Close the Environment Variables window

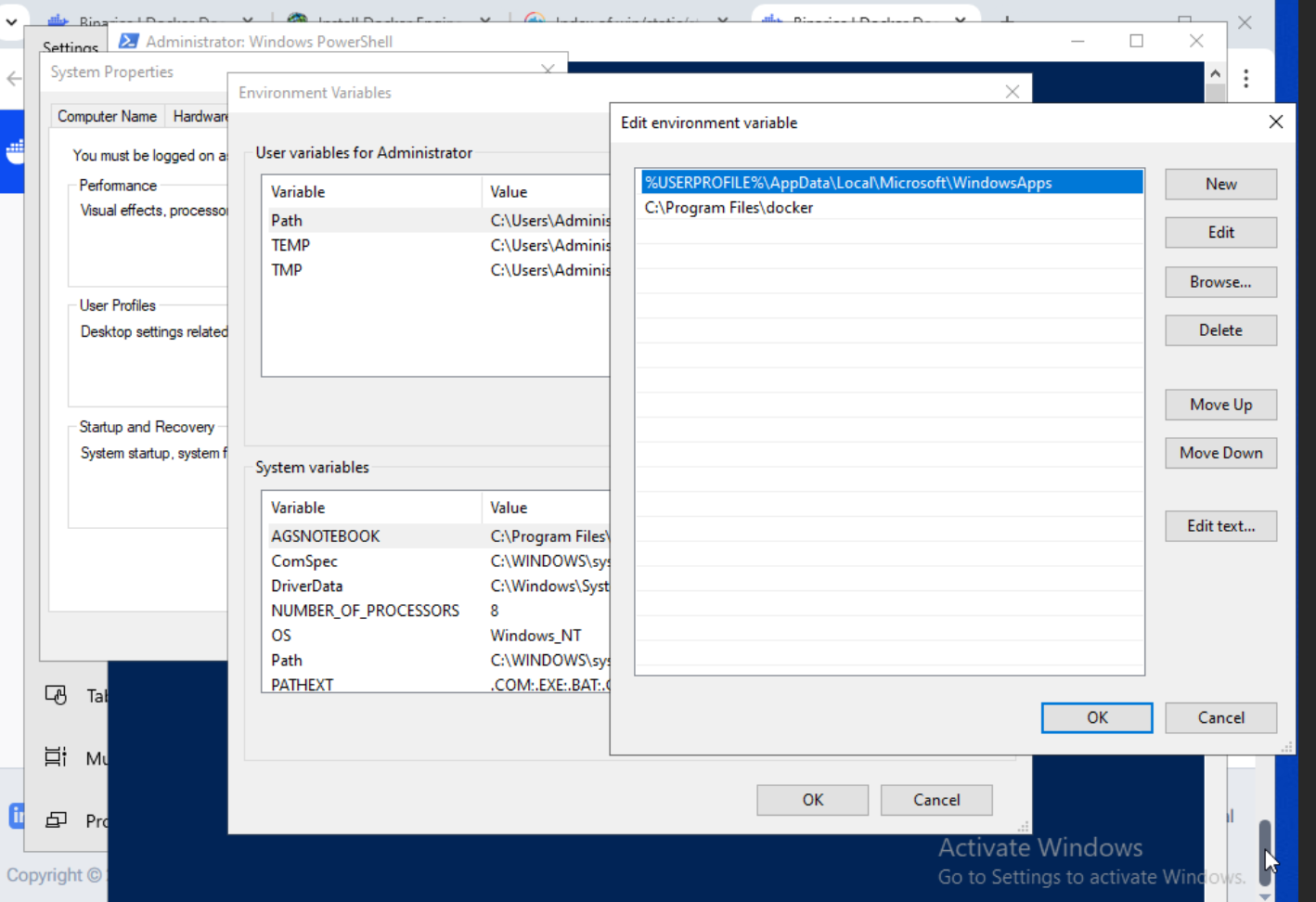(1013, 92)
